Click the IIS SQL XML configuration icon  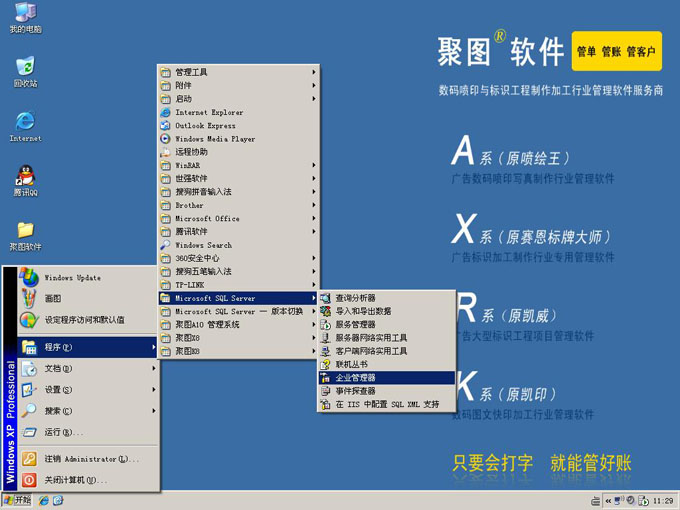coord(325,404)
